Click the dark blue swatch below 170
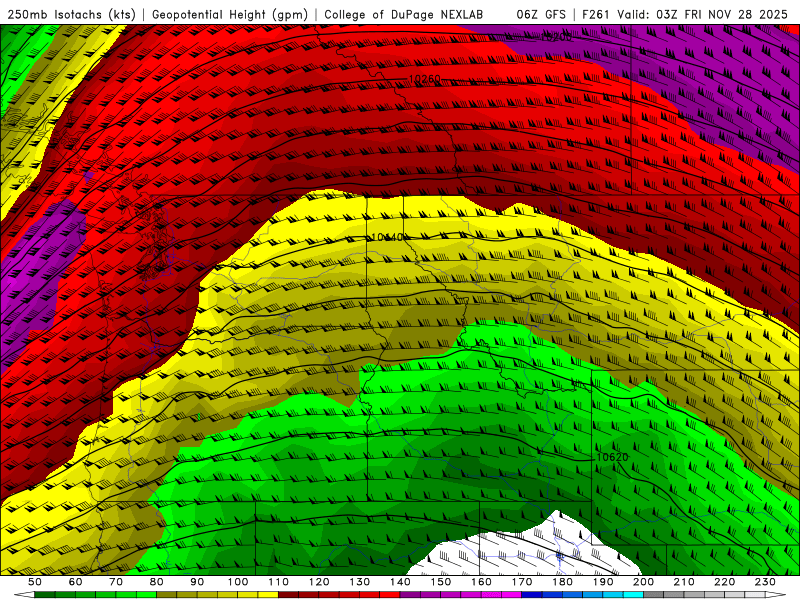The image size is (800, 600). click(x=532, y=595)
